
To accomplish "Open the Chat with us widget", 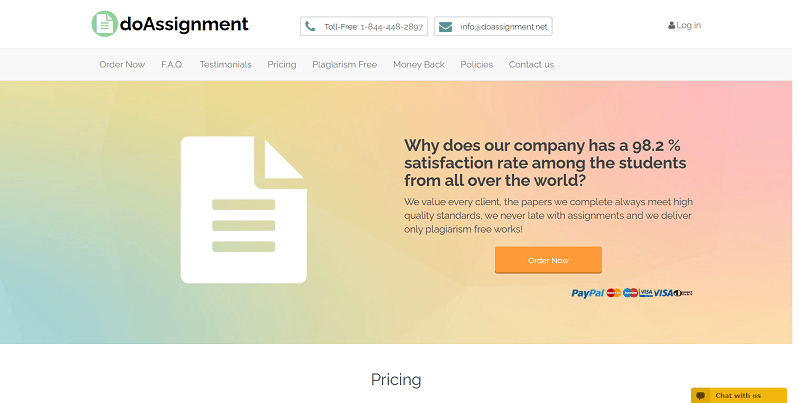I will point(738,395).
